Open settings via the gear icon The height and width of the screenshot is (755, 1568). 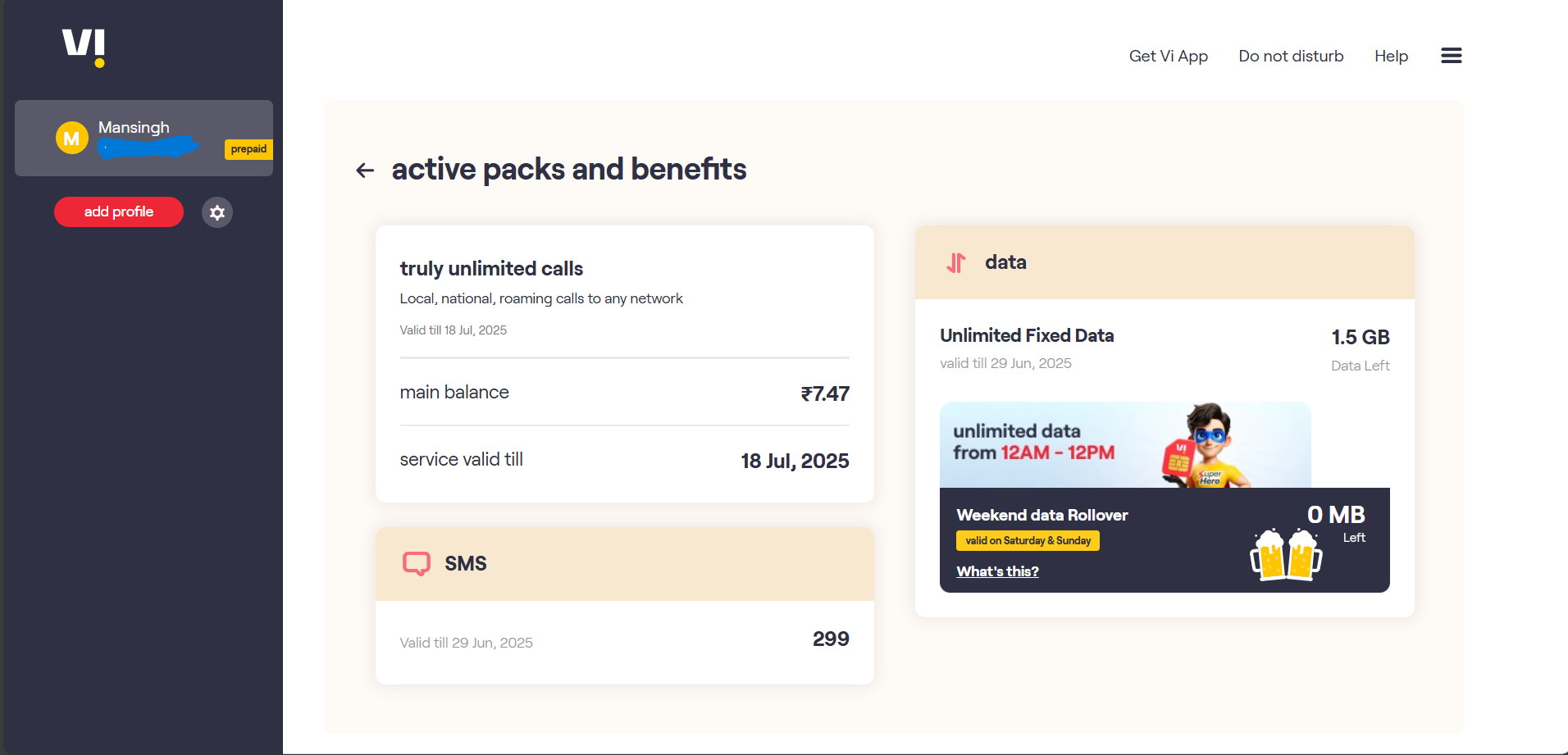(217, 212)
